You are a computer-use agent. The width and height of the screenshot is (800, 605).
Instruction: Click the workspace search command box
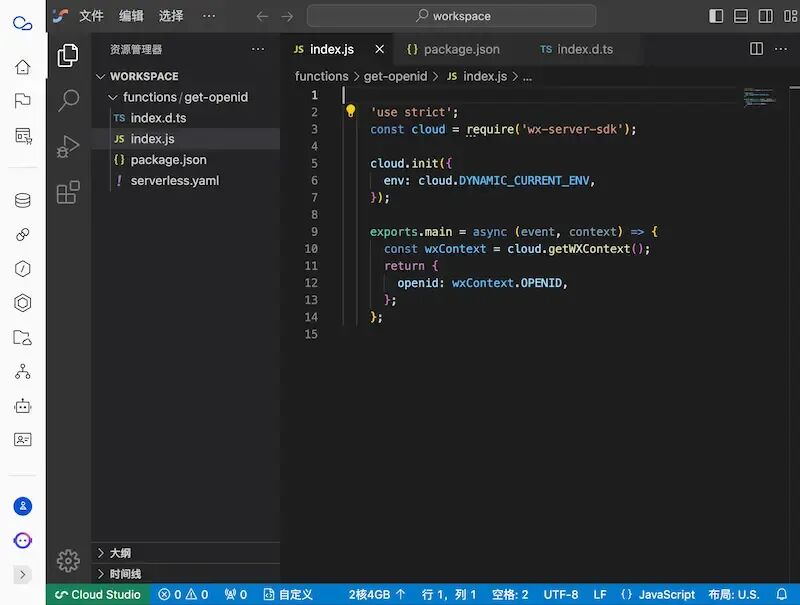[452, 16]
